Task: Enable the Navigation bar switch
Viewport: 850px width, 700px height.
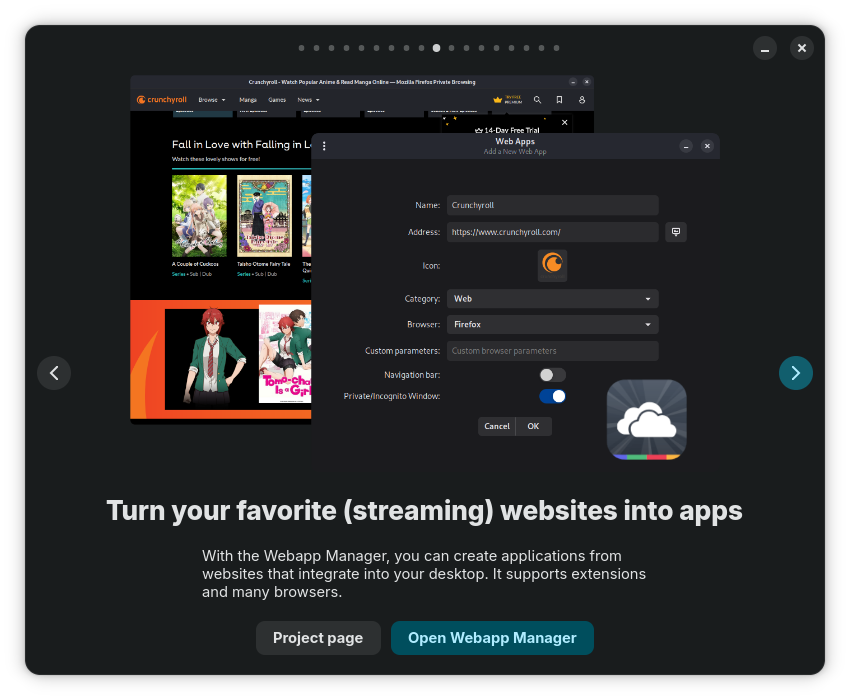Action: point(552,375)
